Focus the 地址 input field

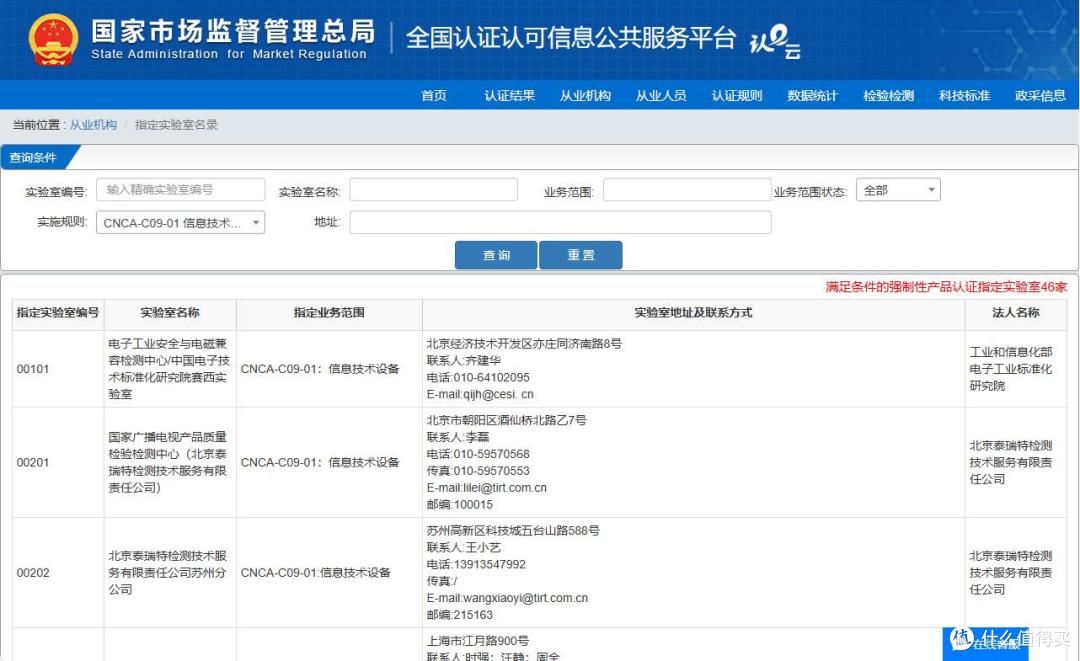pyautogui.click(x=560, y=222)
